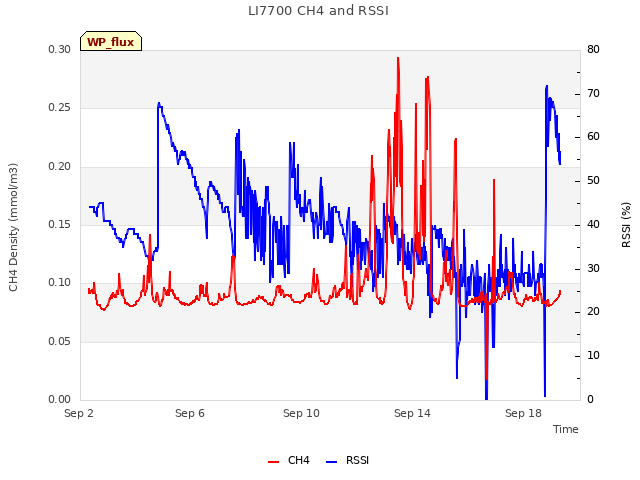Click the tallest red CH4 peak near Sep 13
The height and width of the screenshot is (480, 640).
pos(398,59)
